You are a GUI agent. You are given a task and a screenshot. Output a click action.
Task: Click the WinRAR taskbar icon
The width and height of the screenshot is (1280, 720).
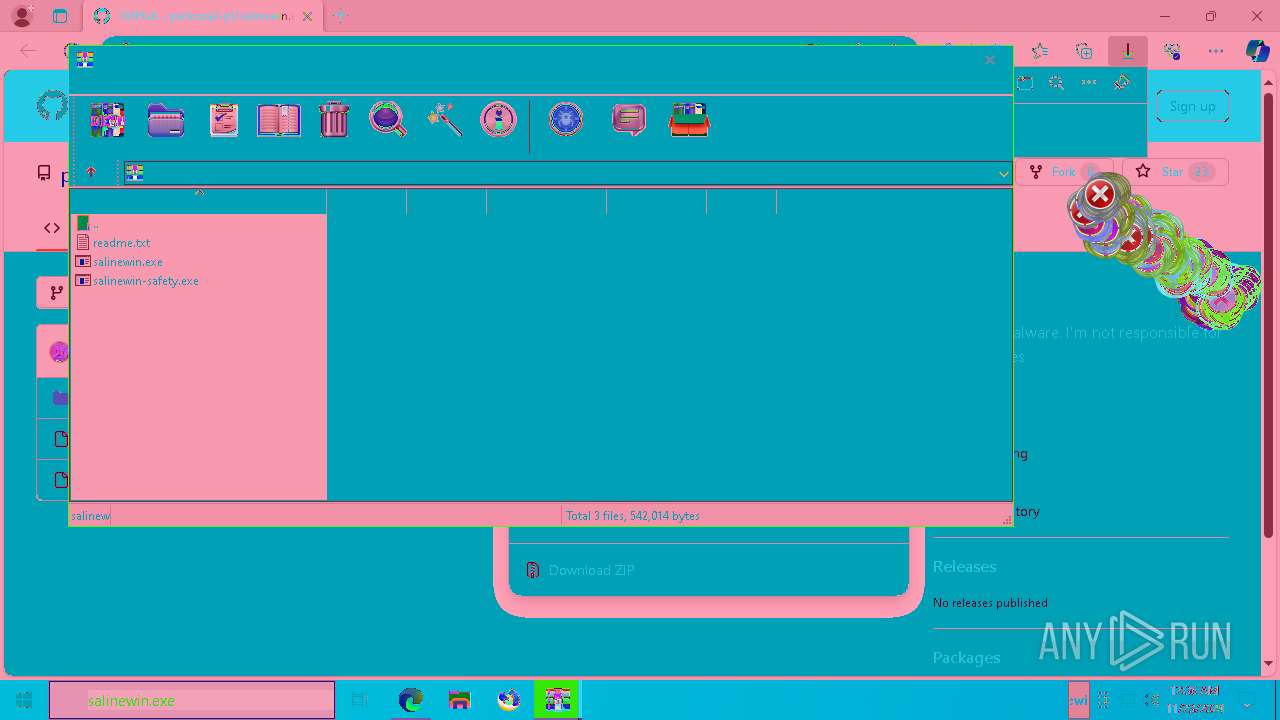[x=557, y=700]
